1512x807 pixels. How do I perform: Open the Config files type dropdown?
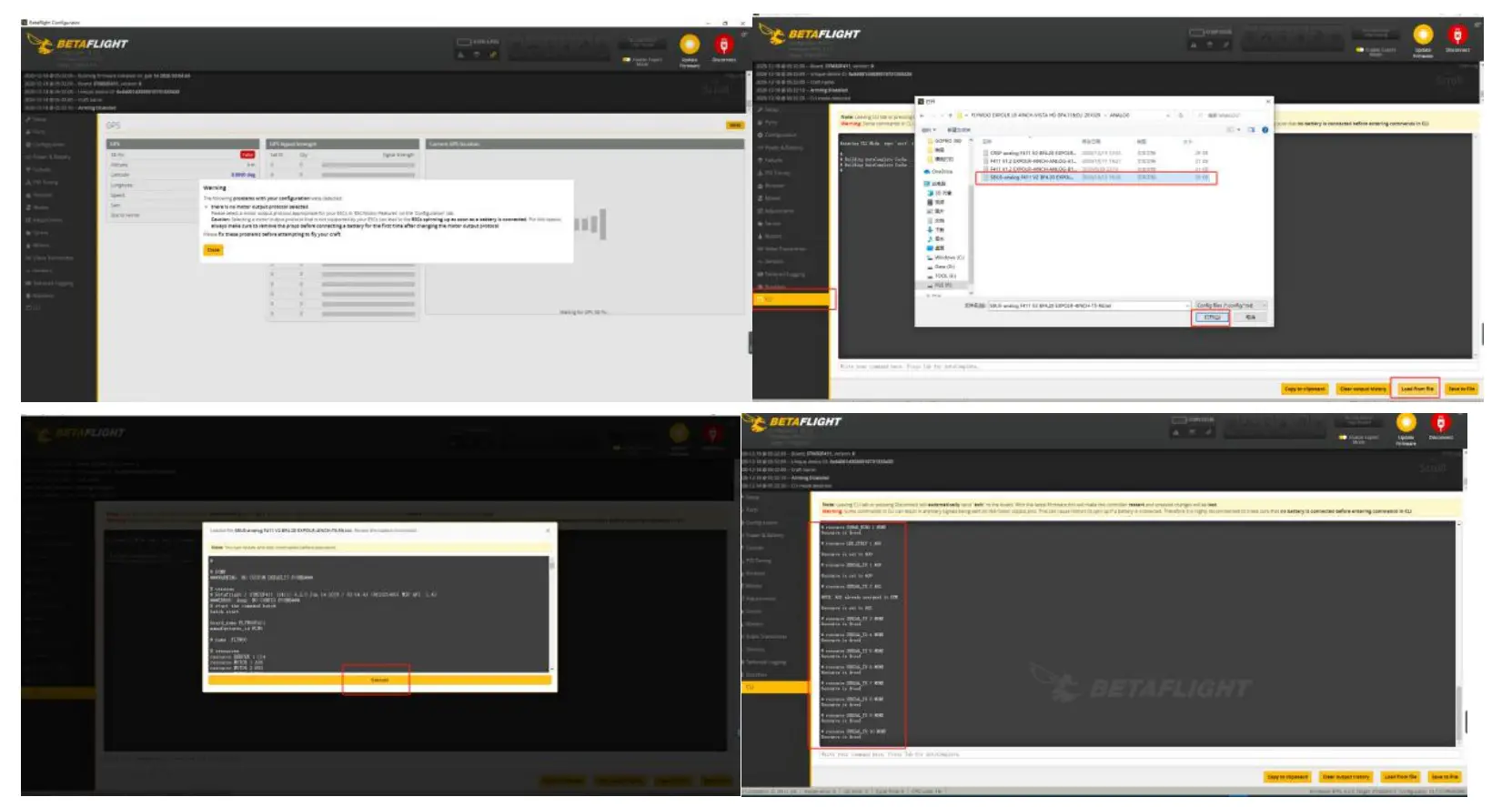point(1231,306)
